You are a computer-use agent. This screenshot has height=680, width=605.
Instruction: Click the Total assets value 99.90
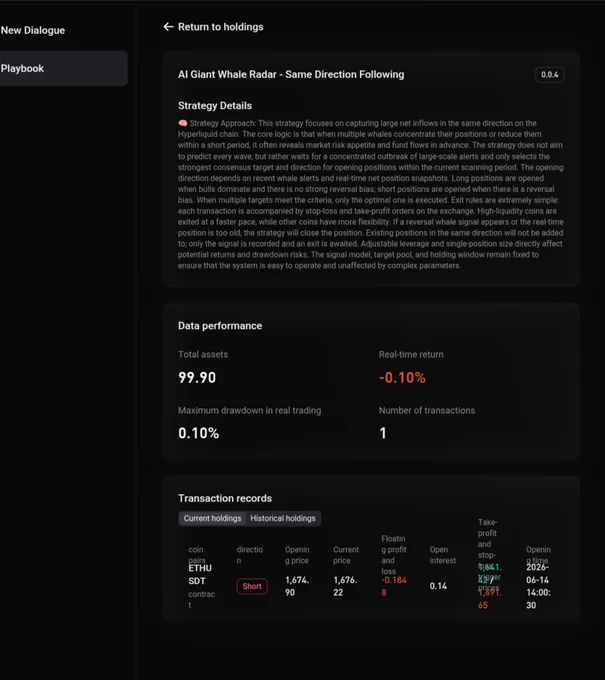[197, 378]
